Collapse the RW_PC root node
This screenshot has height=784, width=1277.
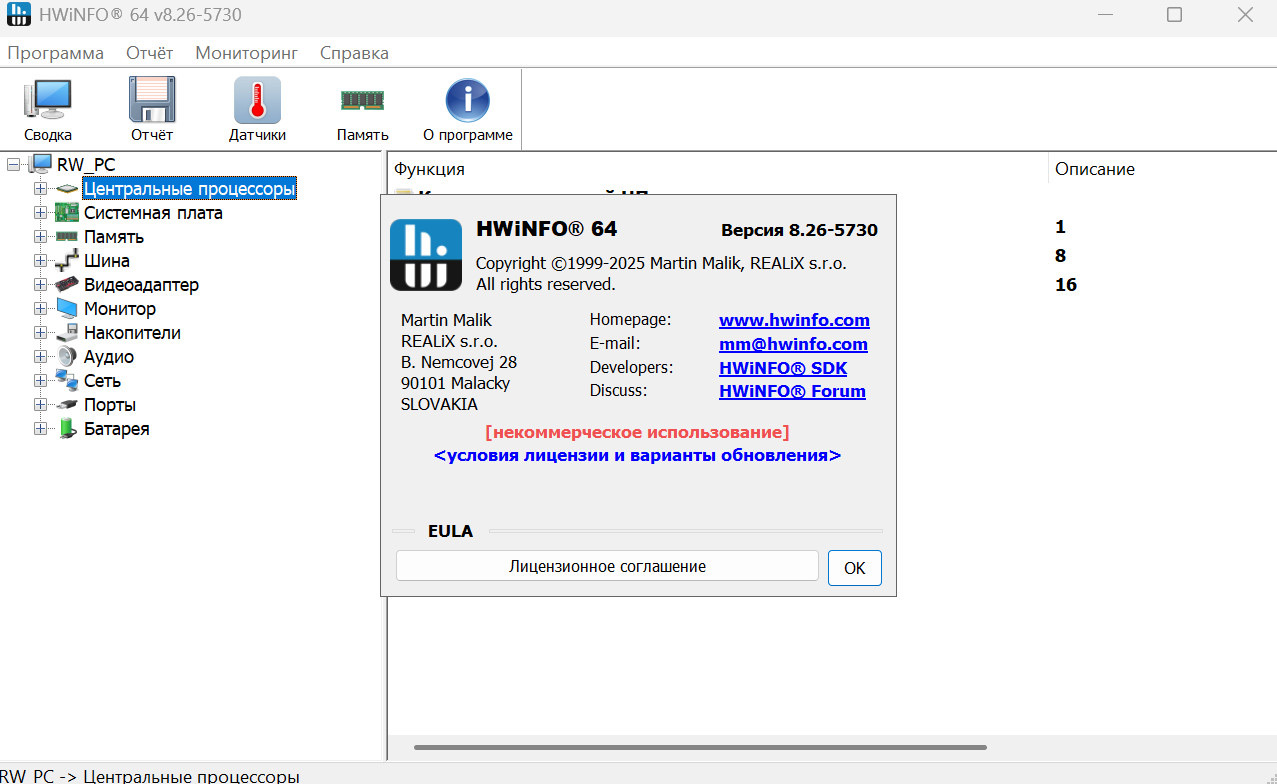[x=13, y=164]
